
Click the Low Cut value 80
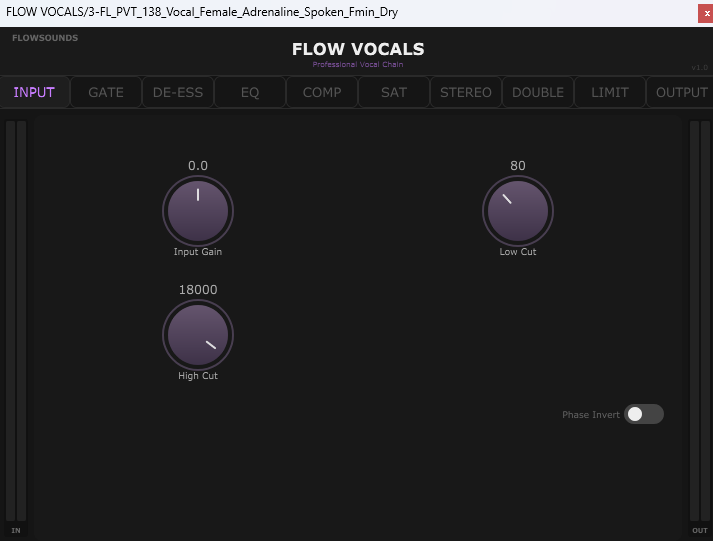518,165
